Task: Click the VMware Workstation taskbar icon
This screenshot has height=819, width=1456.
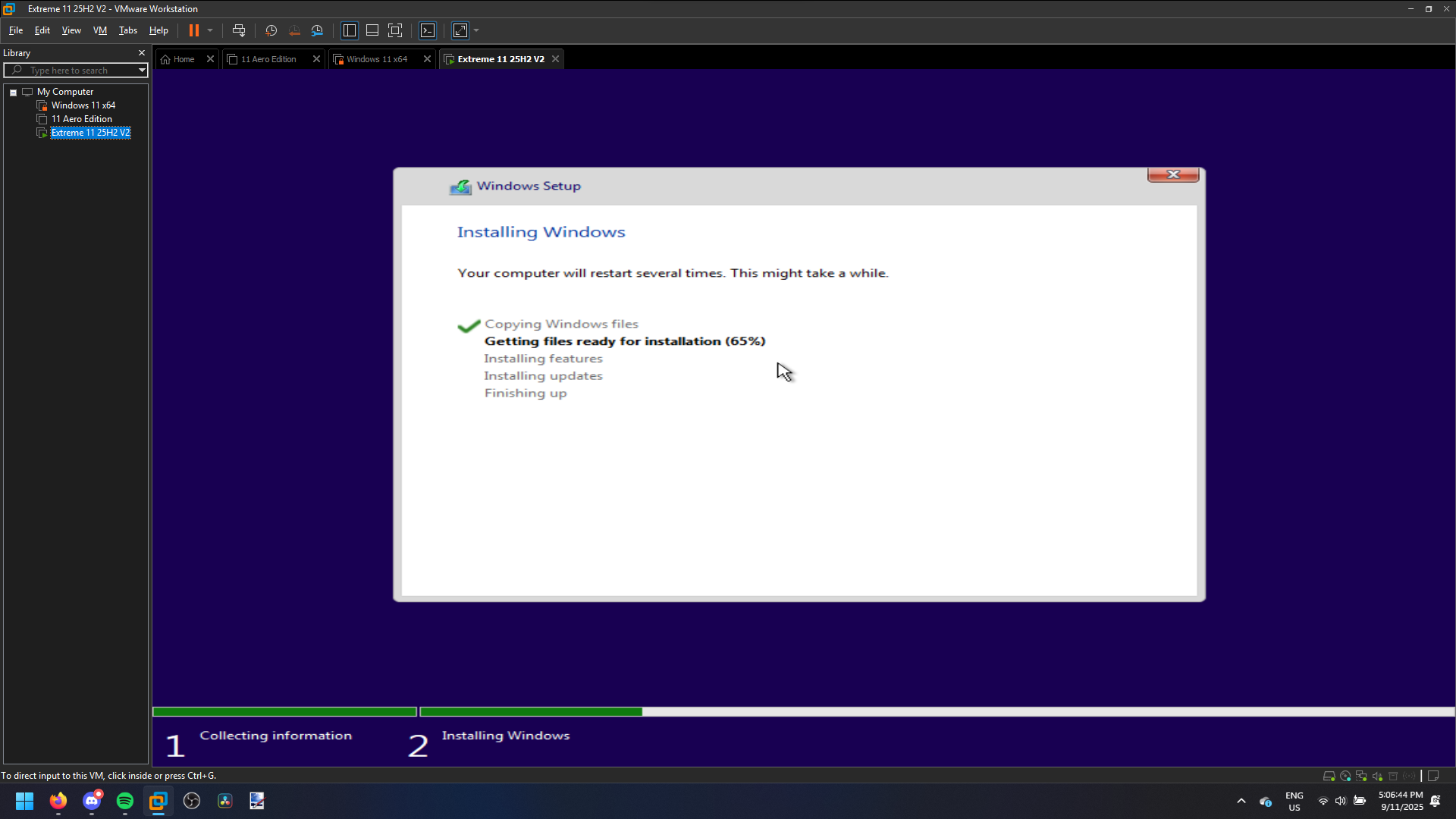Action: coord(158,801)
